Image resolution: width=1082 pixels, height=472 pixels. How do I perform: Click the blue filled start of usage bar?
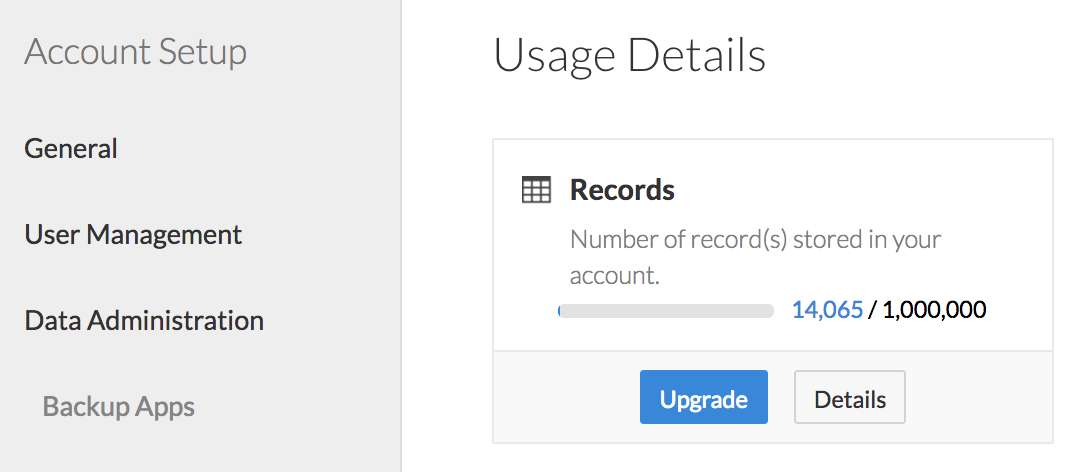pyautogui.click(x=558, y=311)
